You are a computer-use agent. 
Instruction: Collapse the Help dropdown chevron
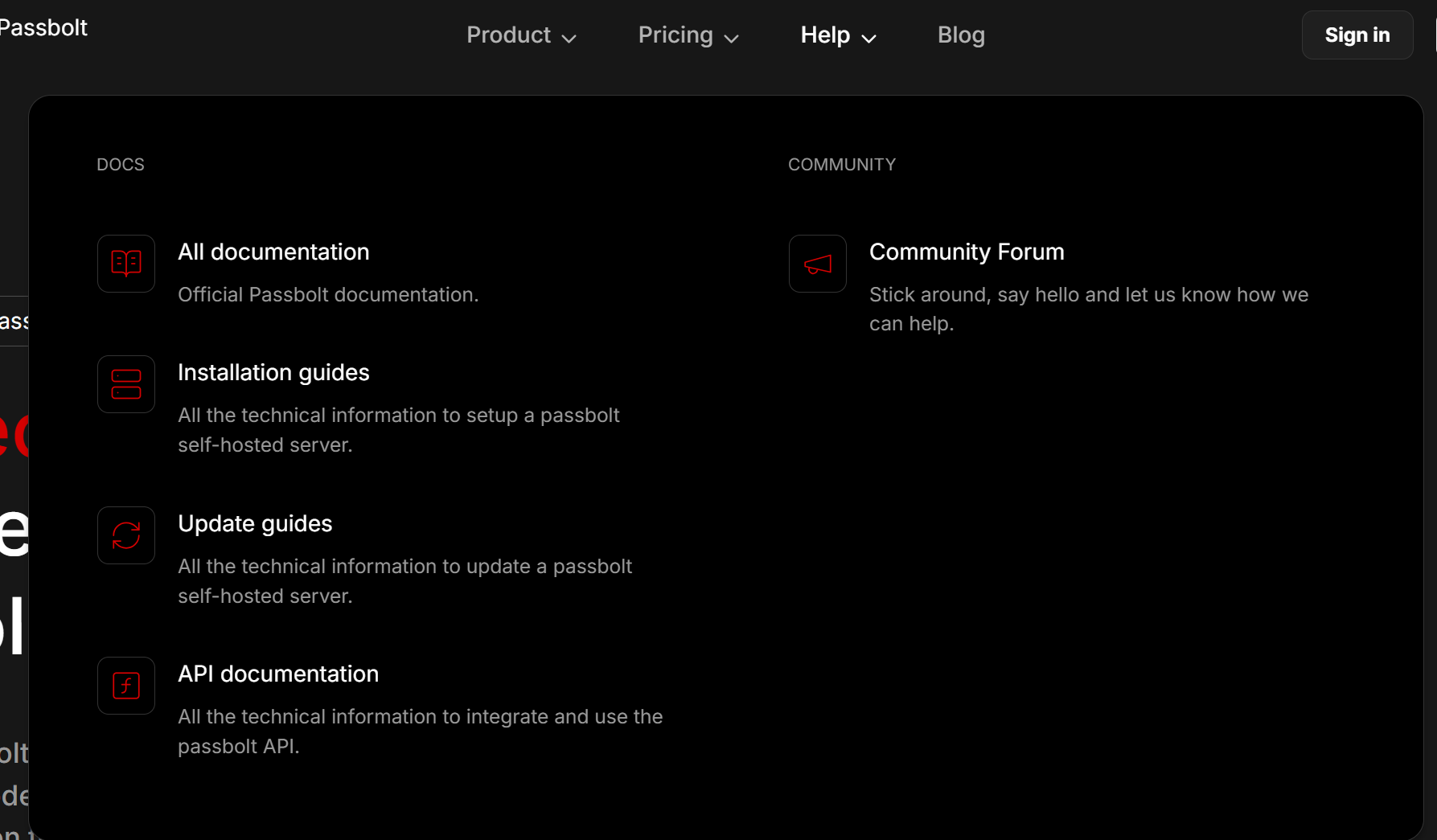click(x=868, y=38)
